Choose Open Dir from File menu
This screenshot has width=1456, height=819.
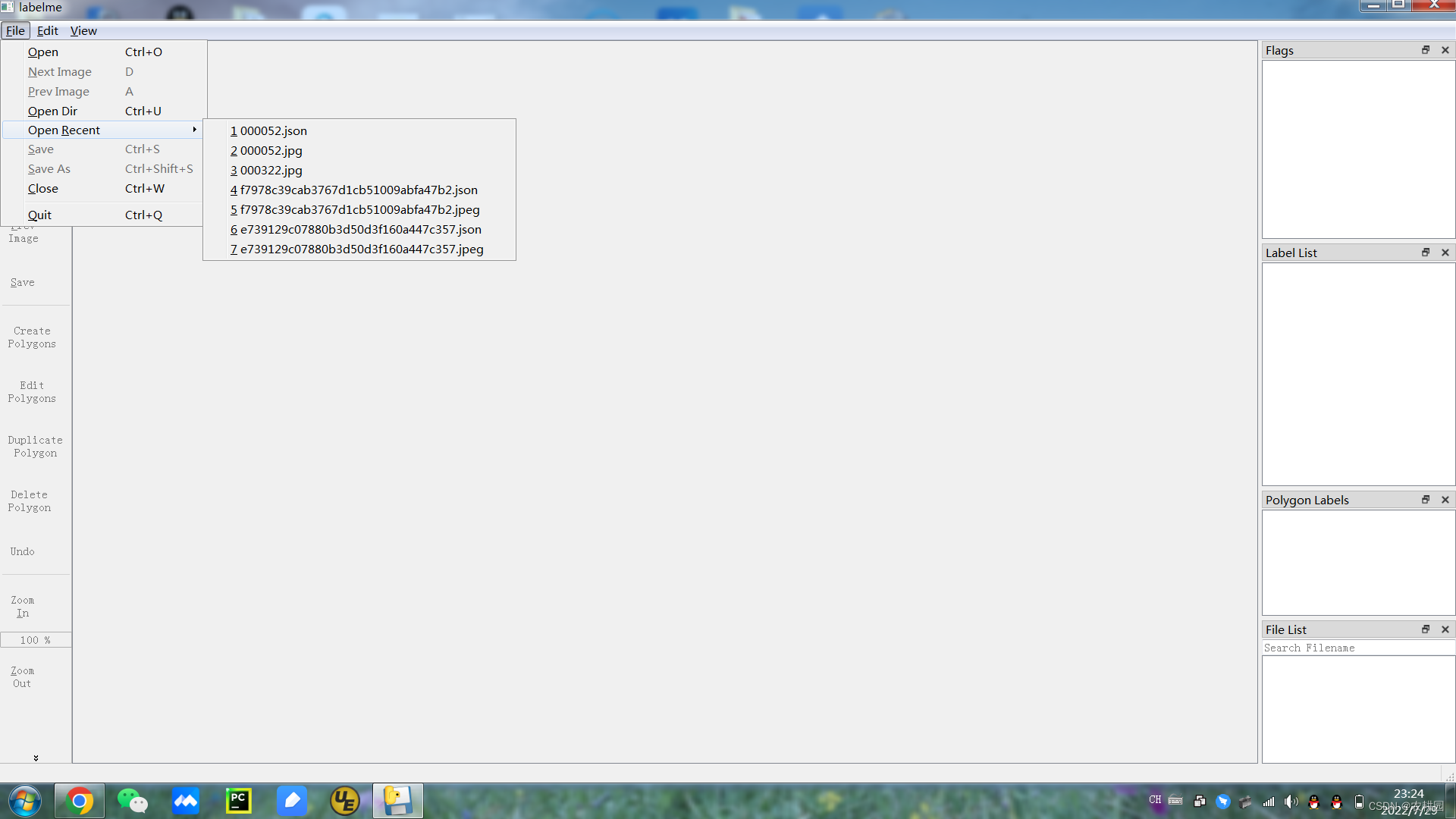(x=53, y=111)
